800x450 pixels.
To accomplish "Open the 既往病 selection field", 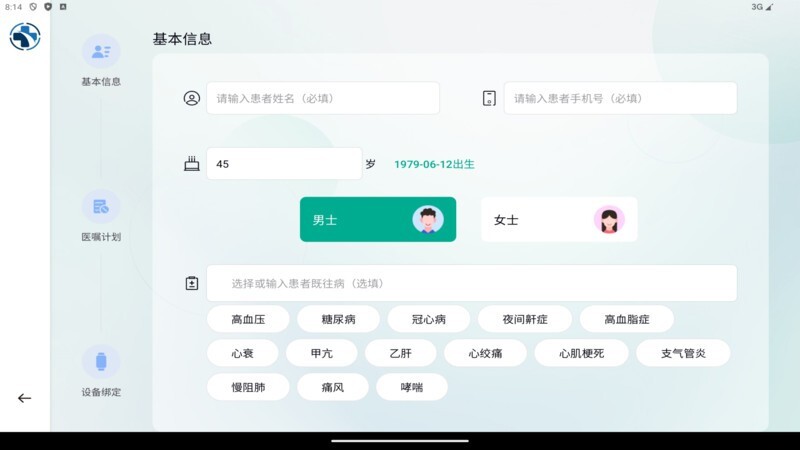I will tap(471, 283).
